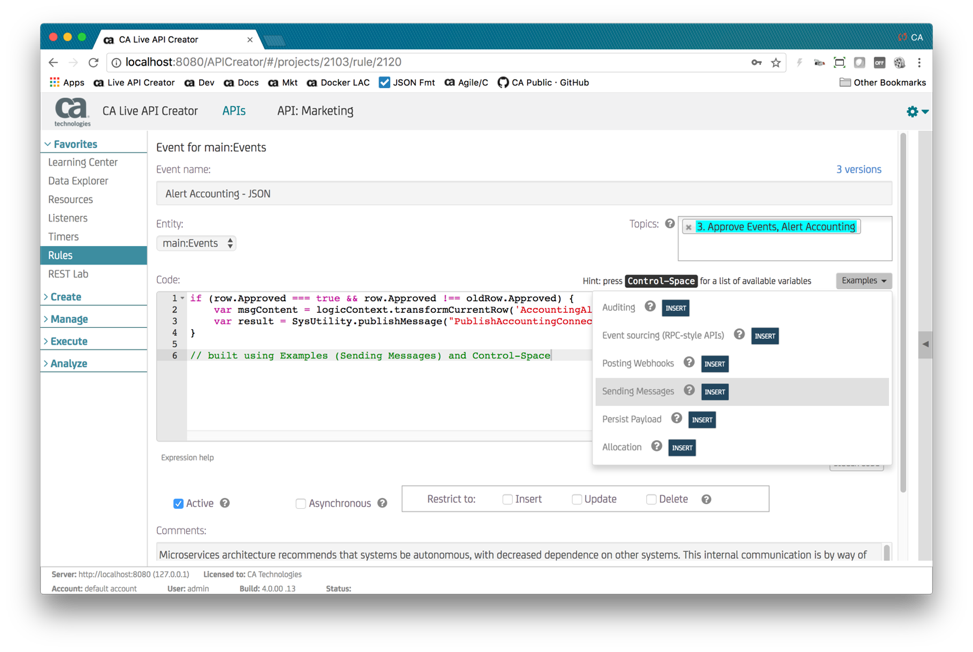Open the main:Events entity dropdown
973x652 pixels.
click(x=196, y=243)
